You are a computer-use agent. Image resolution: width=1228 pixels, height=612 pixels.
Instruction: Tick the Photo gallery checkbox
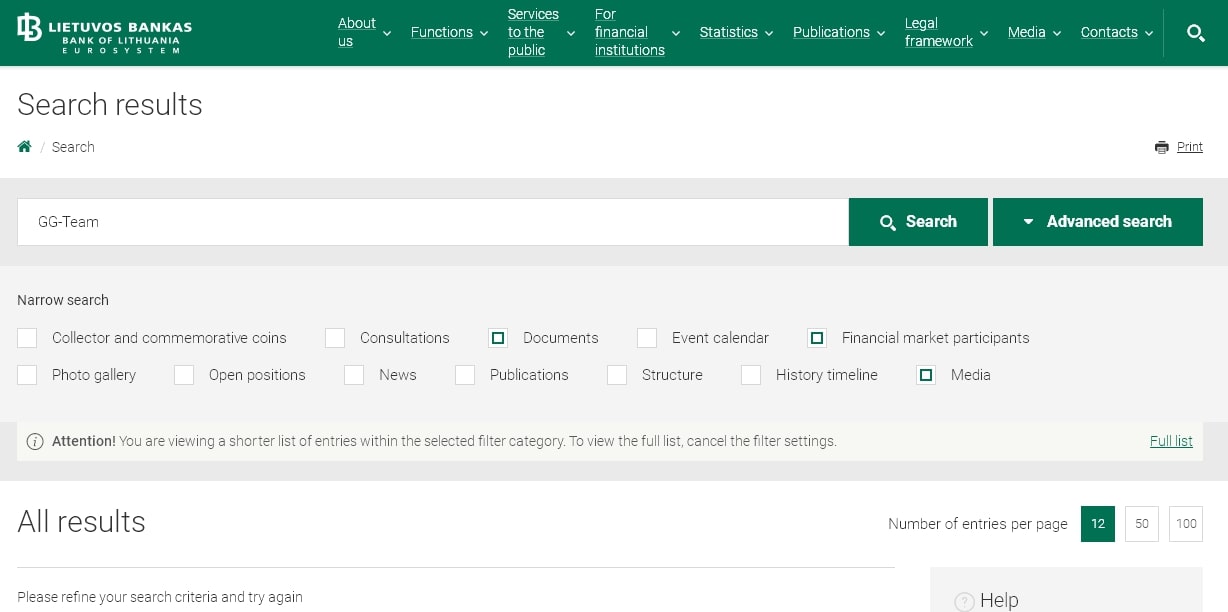[27, 375]
